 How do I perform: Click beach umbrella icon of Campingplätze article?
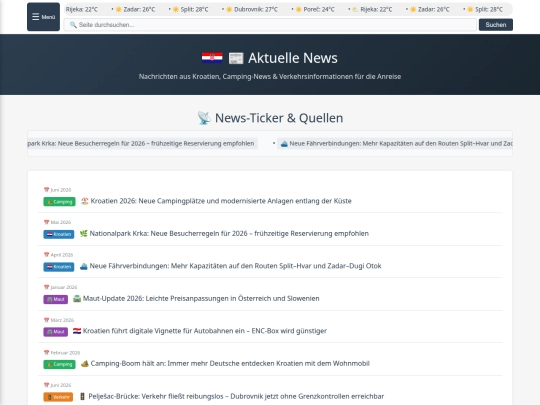click(84, 201)
